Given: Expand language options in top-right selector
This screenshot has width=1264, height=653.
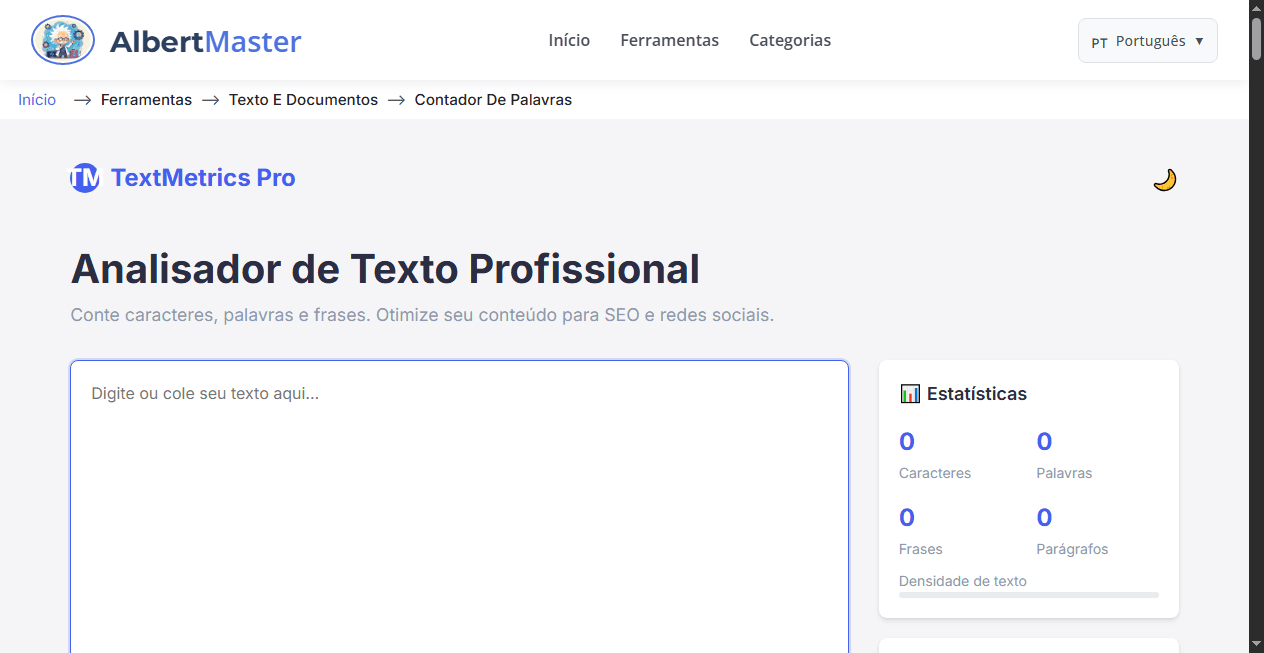Looking at the screenshot, I should tap(1147, 41).
